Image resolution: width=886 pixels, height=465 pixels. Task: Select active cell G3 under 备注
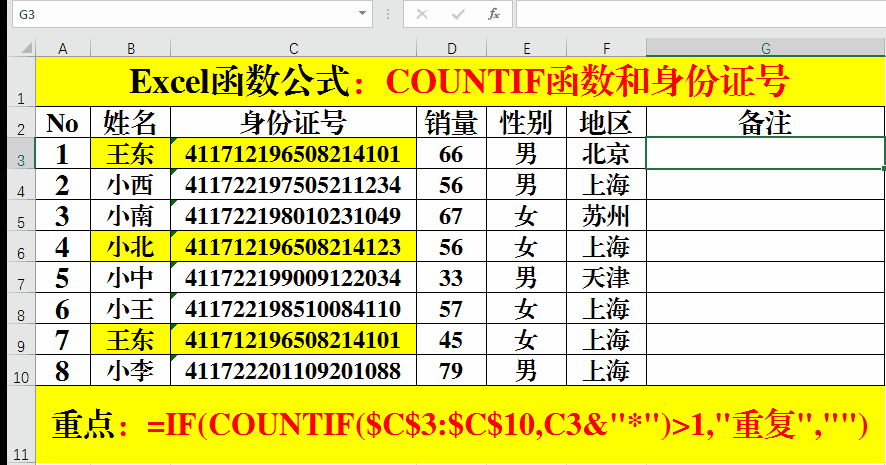tap(766, 153)
